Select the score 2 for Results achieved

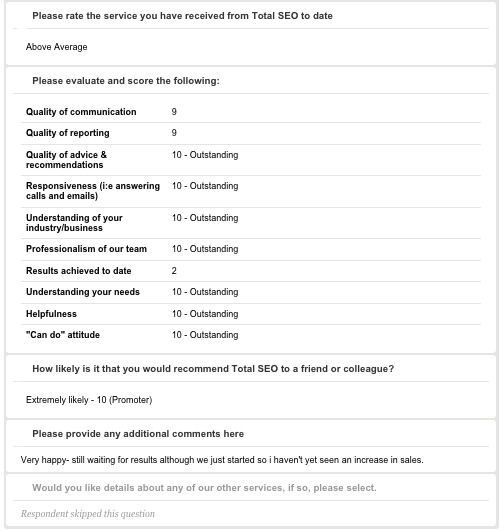tap(174, 271)
